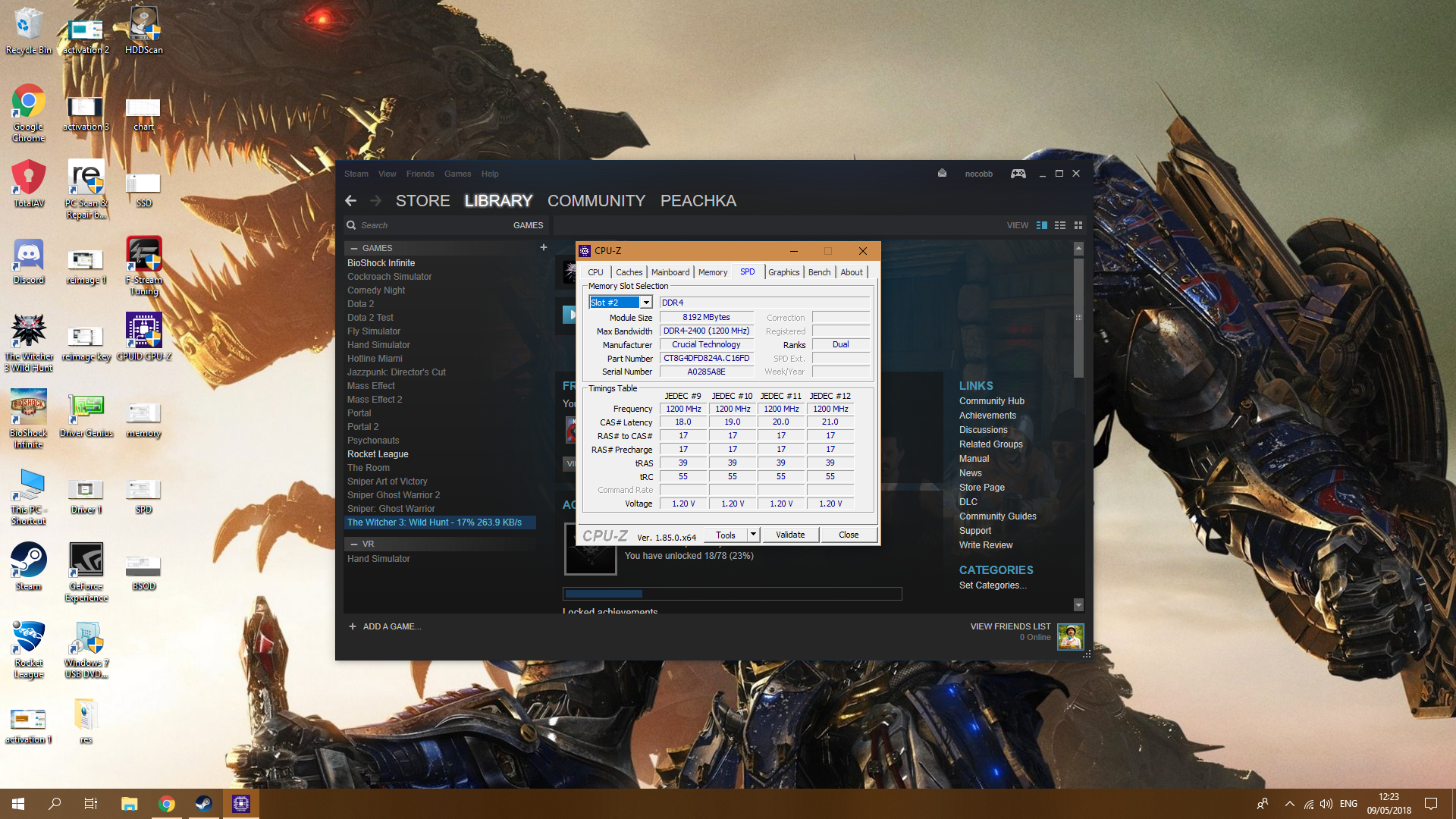The image size is (1456, 819).
Task: Open the Memory Slot Selection dropdown
Action: coord(620,303)
